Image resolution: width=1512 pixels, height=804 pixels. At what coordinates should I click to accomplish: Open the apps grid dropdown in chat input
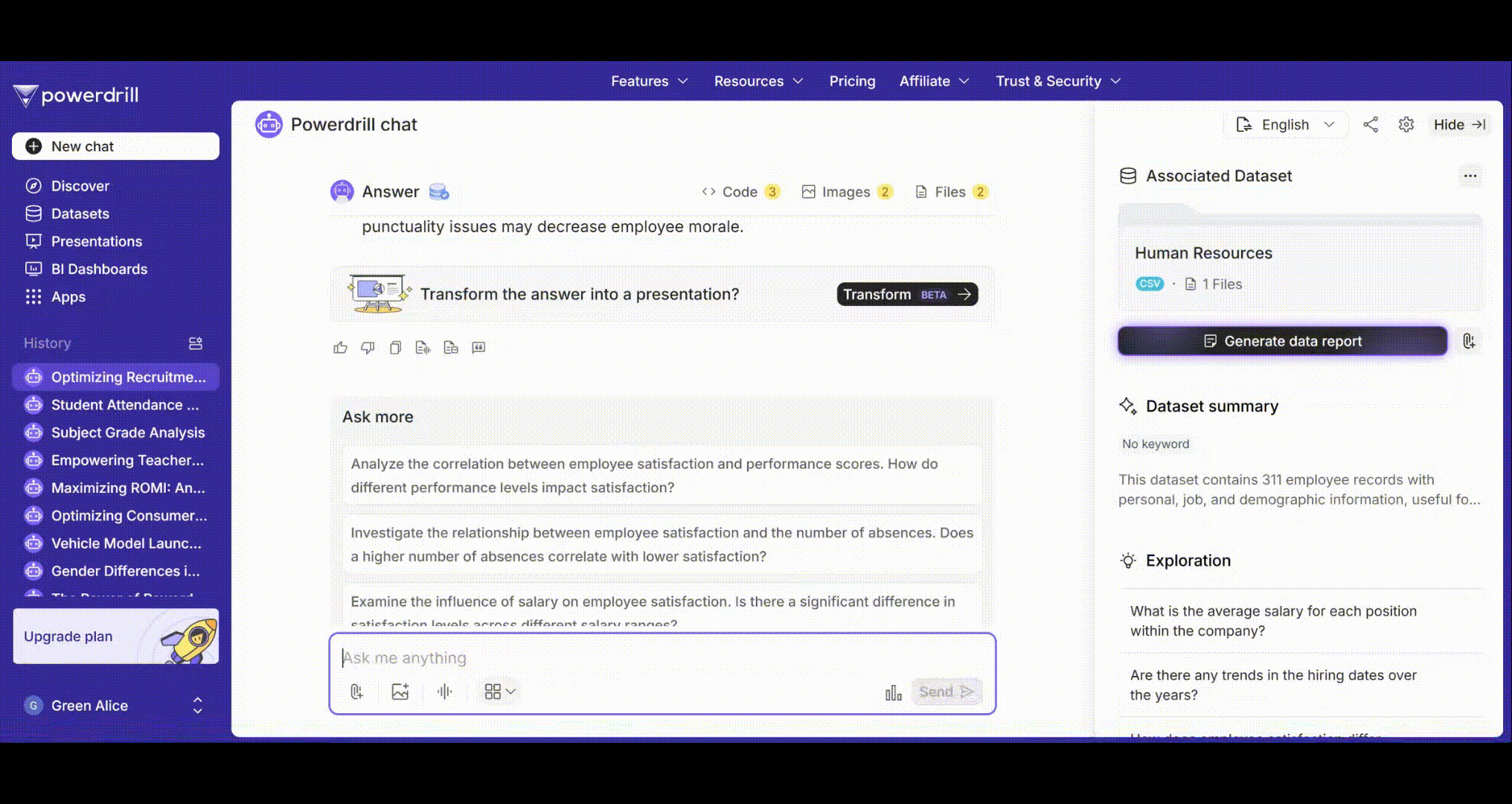pyautogui.click(x=500, y=692)
